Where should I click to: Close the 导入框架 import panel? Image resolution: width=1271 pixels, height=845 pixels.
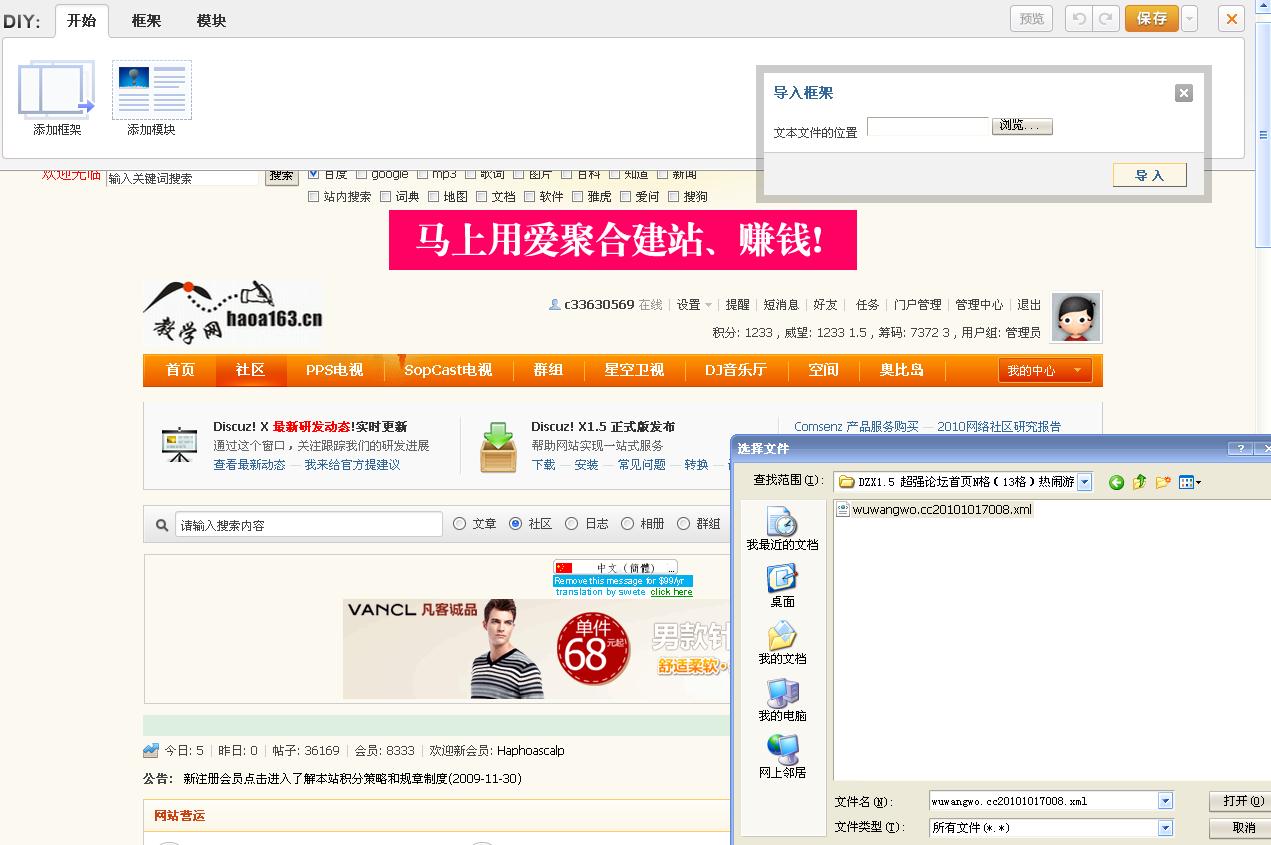[x=1184, y=93]
